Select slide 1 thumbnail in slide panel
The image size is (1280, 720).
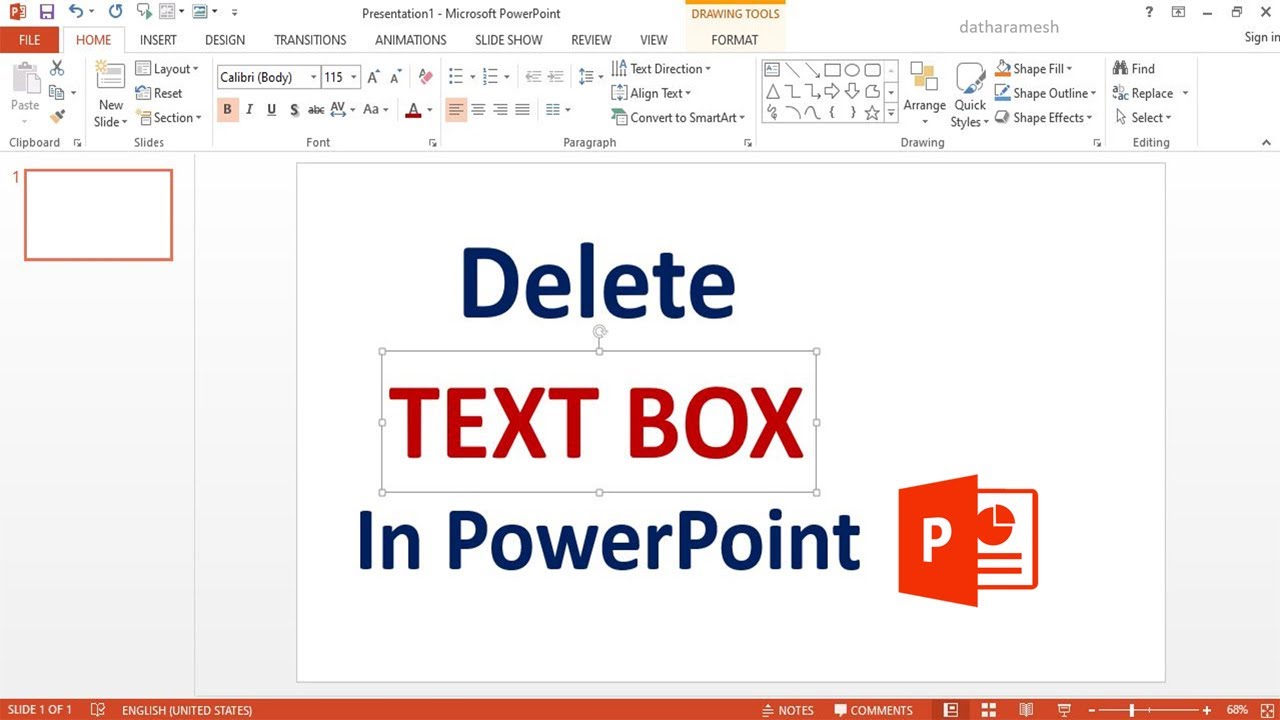pos(98,214)
